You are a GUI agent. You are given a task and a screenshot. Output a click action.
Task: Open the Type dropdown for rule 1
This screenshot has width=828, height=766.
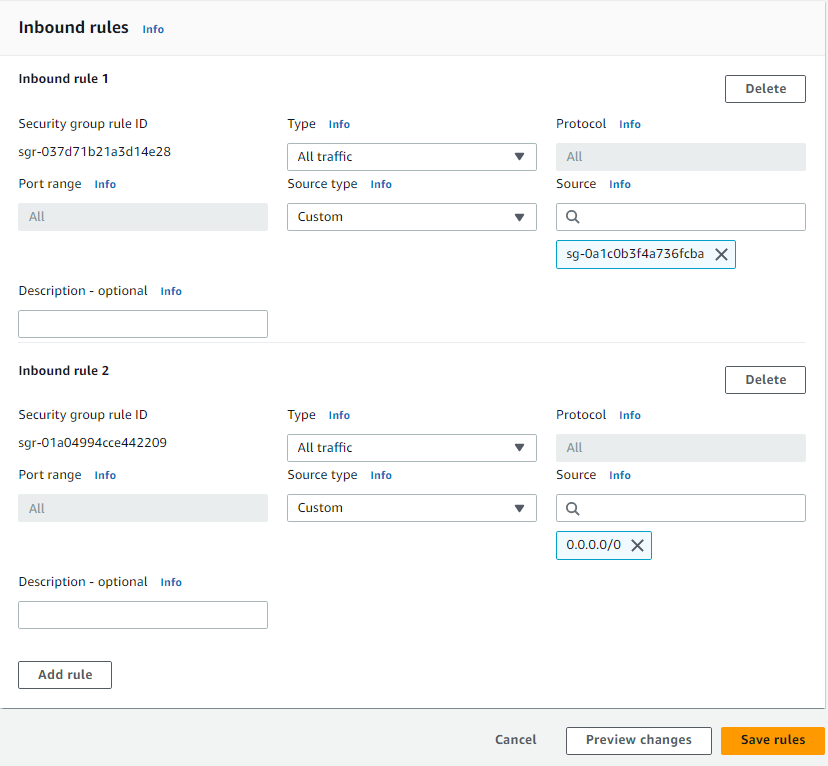pyautogui.click(x=411, y=157)
